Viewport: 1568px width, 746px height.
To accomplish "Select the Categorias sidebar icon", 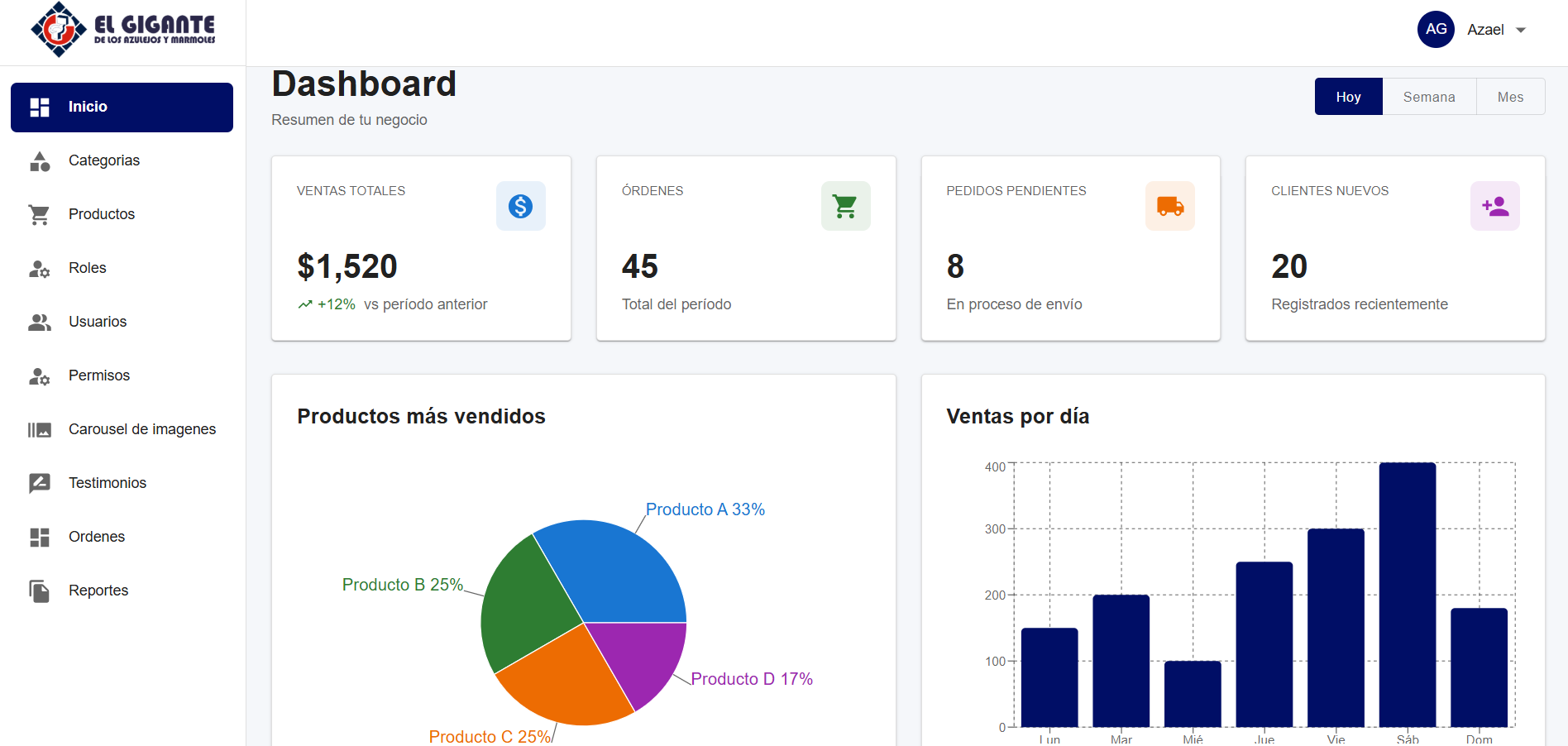I will 39,160.
